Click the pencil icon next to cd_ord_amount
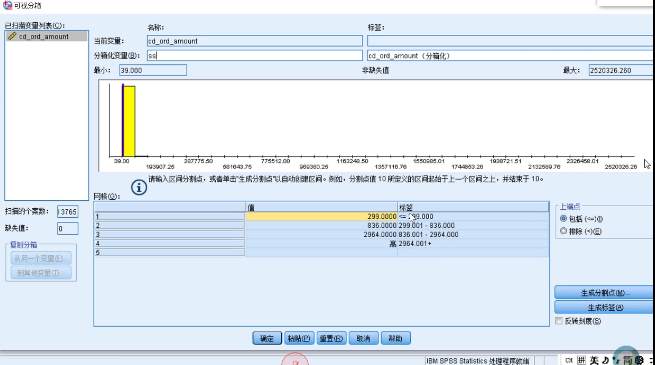The height and width of the screenshot is (365, 655). coord(12,36)
